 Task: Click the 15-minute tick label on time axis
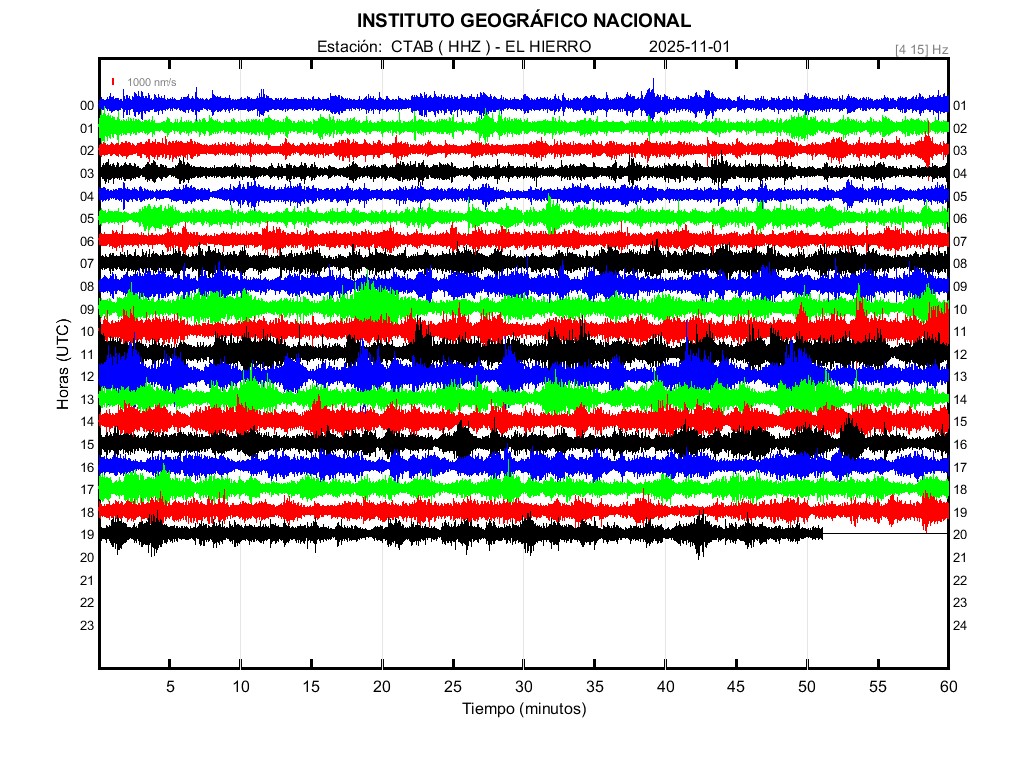(311, 686)
